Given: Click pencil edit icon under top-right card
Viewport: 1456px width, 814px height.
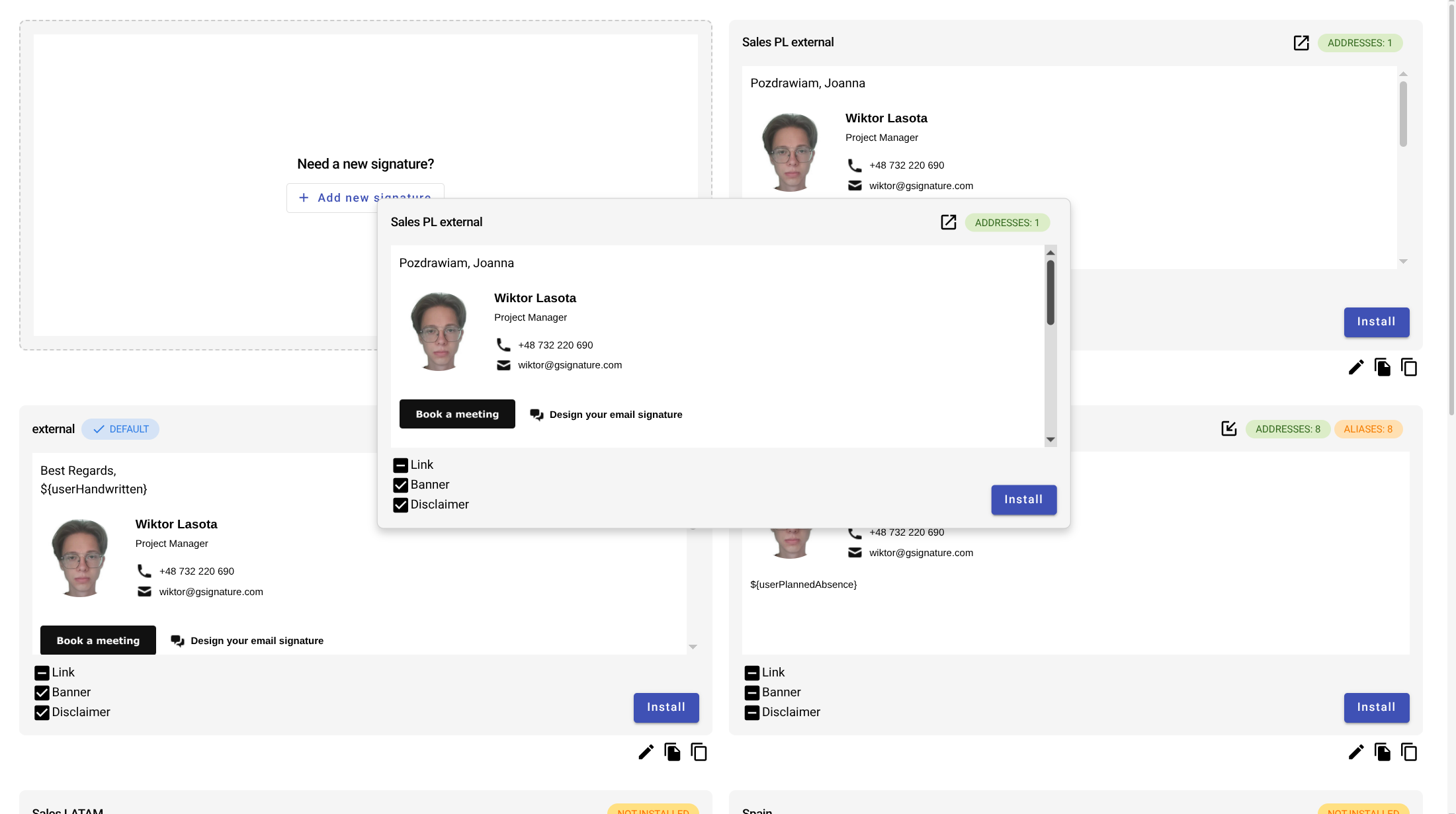Looking at the screenshot, I should 1355,367.
